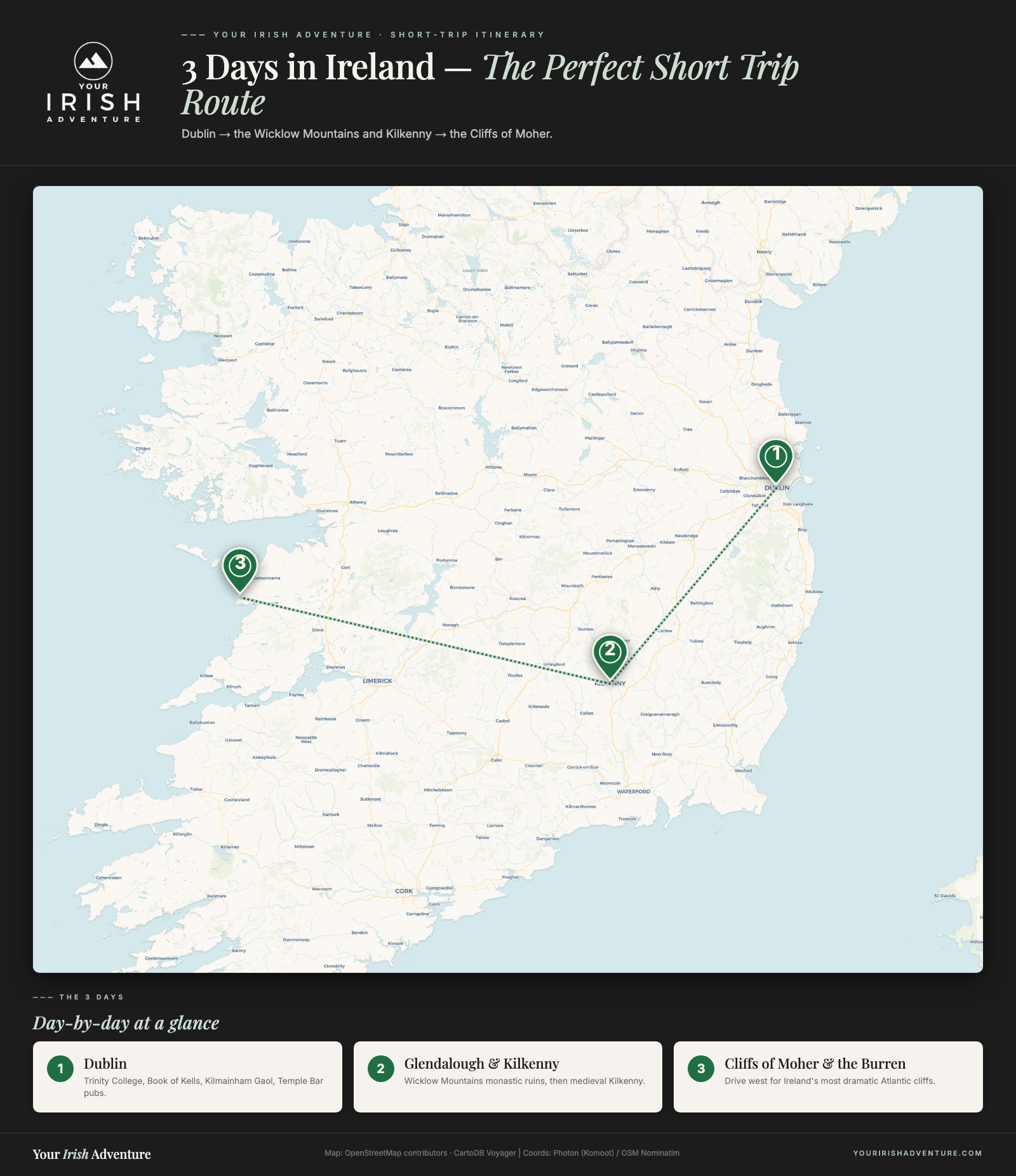This screenshot has height=1176, width=1016.
Task: Click the 'Day-by-day at a glance' heading
Action: coord(126,1023)
